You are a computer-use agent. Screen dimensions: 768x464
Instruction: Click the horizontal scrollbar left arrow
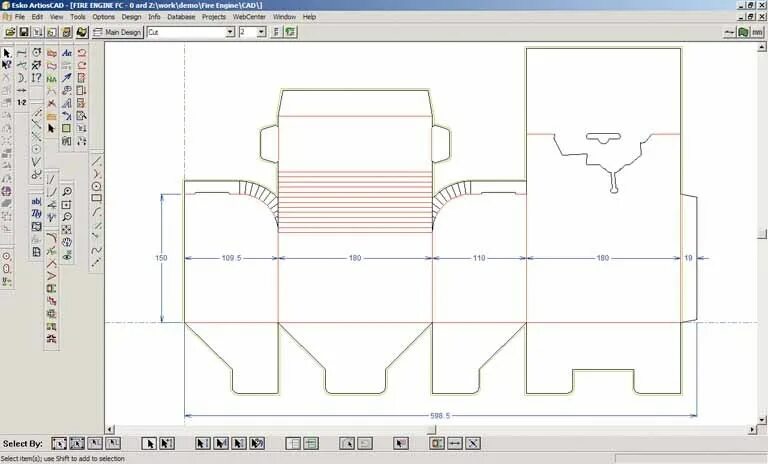pos(110,430)
